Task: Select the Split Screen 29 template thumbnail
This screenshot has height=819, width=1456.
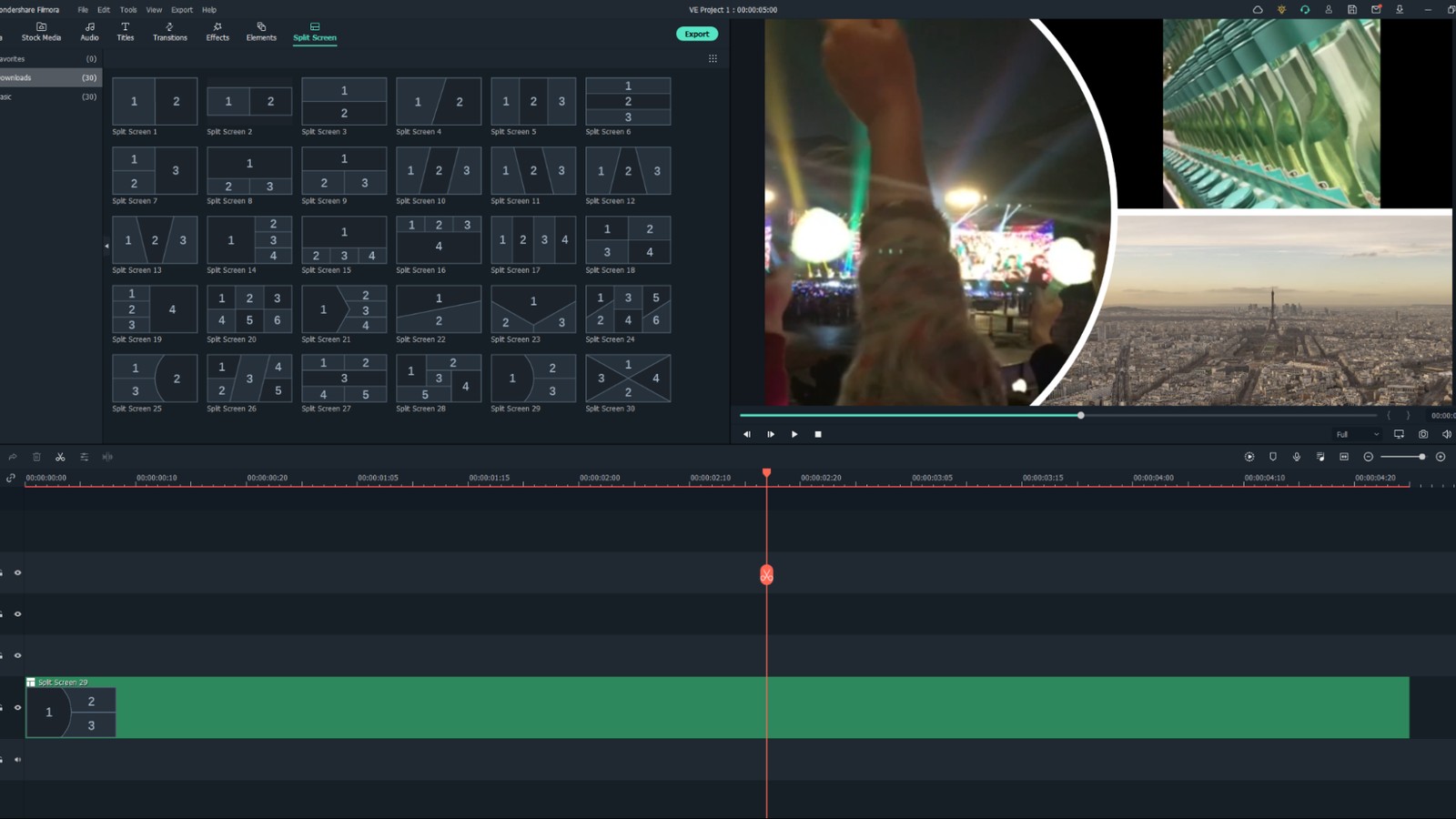Action: pyautogui.click(x=533, y=378)
